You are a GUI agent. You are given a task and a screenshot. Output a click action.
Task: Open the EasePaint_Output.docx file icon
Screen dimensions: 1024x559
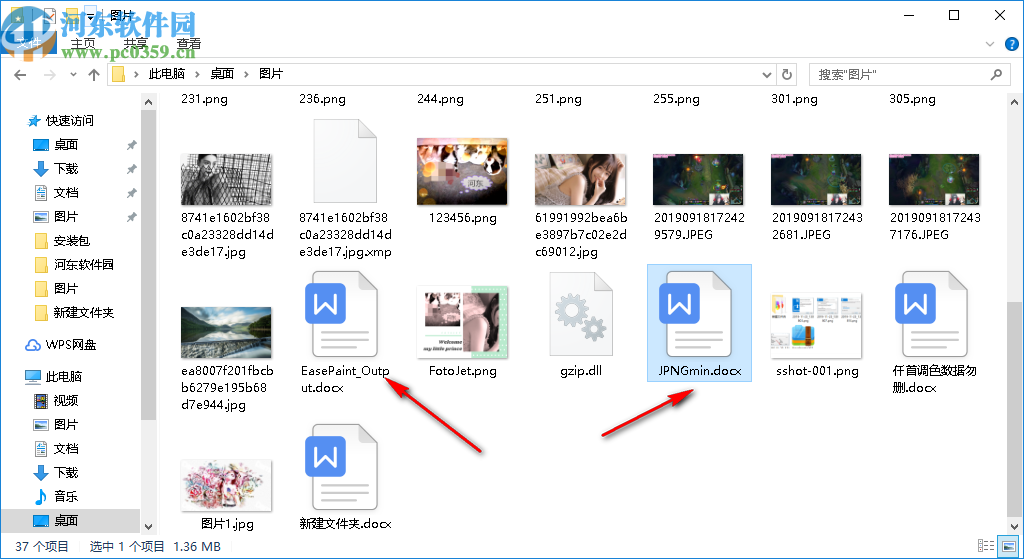(341, 314)
